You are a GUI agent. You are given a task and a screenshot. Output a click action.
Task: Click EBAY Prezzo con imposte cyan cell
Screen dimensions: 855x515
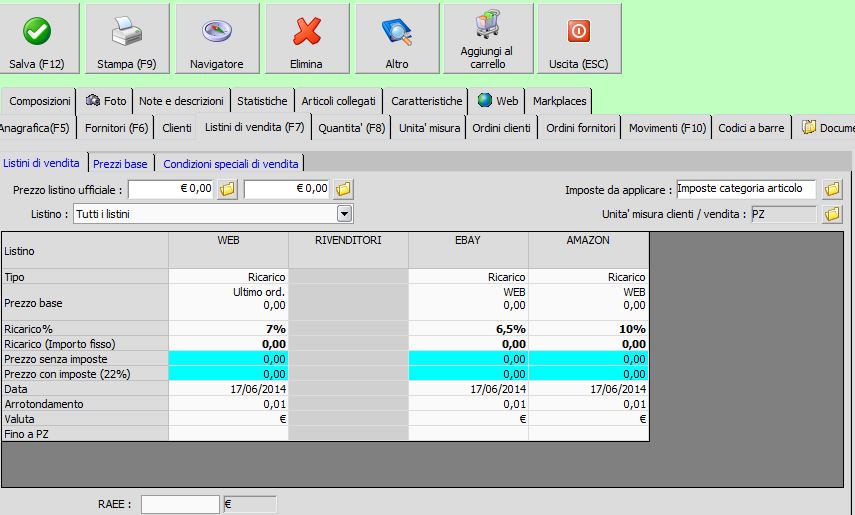pos(468,374)
